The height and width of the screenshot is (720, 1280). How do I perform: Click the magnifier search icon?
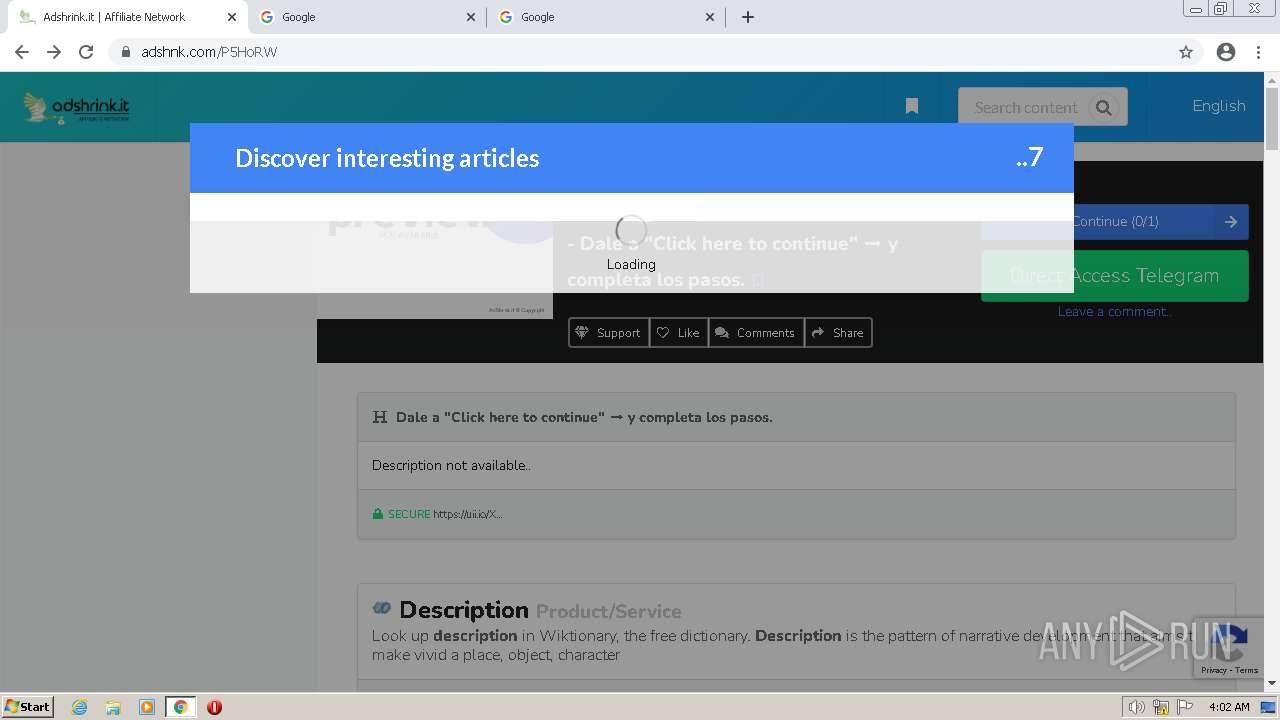[x=1104, y=107]
